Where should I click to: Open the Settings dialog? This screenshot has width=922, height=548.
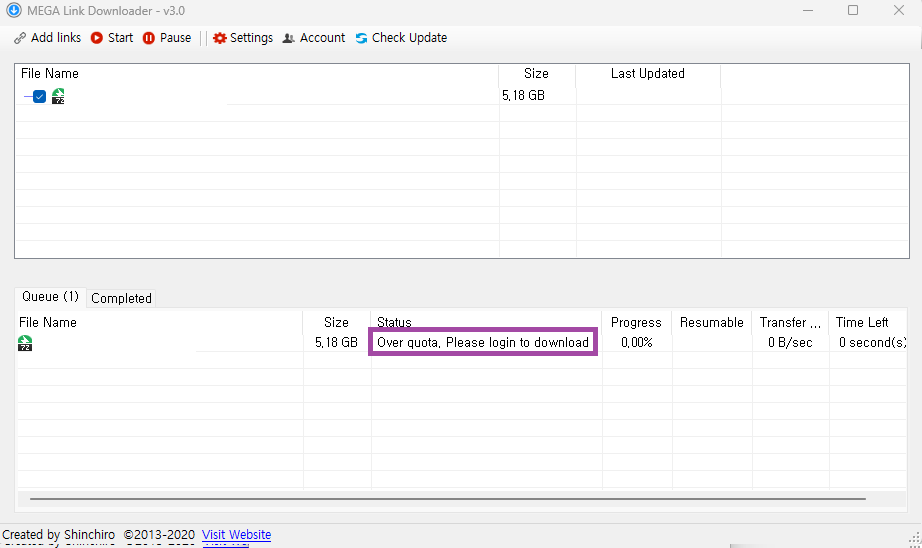(x=243, y=38)
